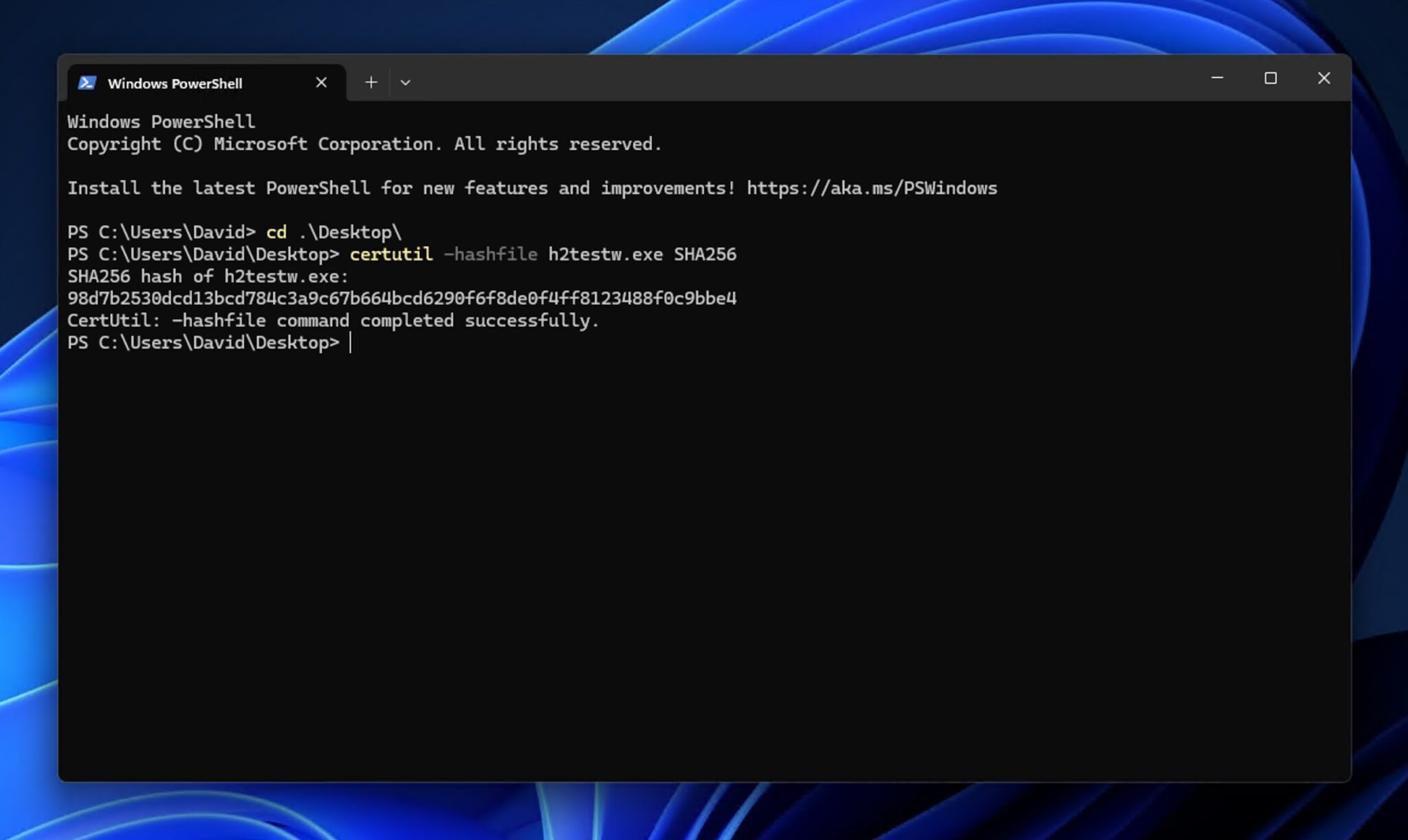Click the certutil command text
Viewport: 1408px width, 840px height.
(x=390, y=254)
